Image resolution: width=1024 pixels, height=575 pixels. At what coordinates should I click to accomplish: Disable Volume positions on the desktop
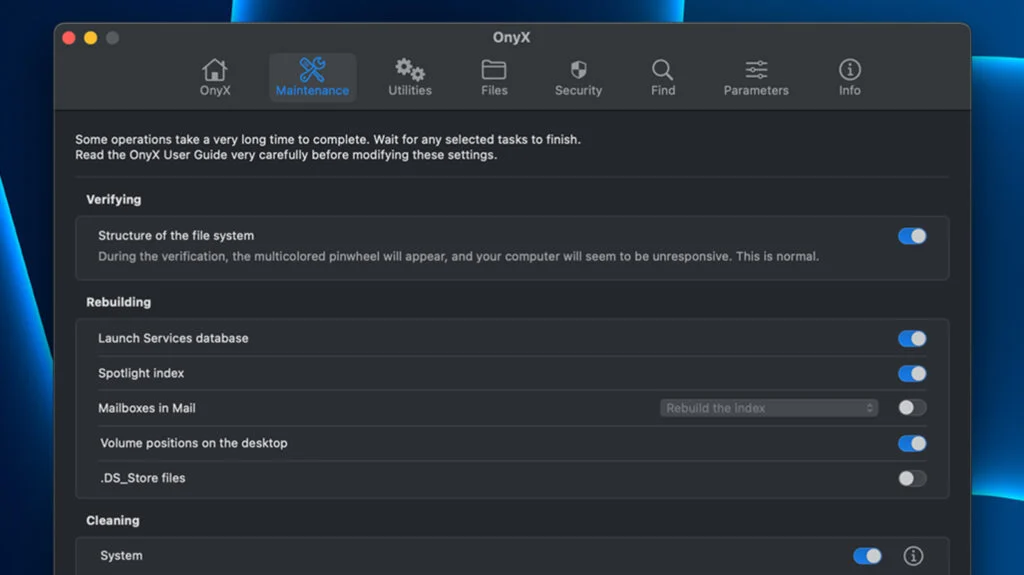pos(912,444)
